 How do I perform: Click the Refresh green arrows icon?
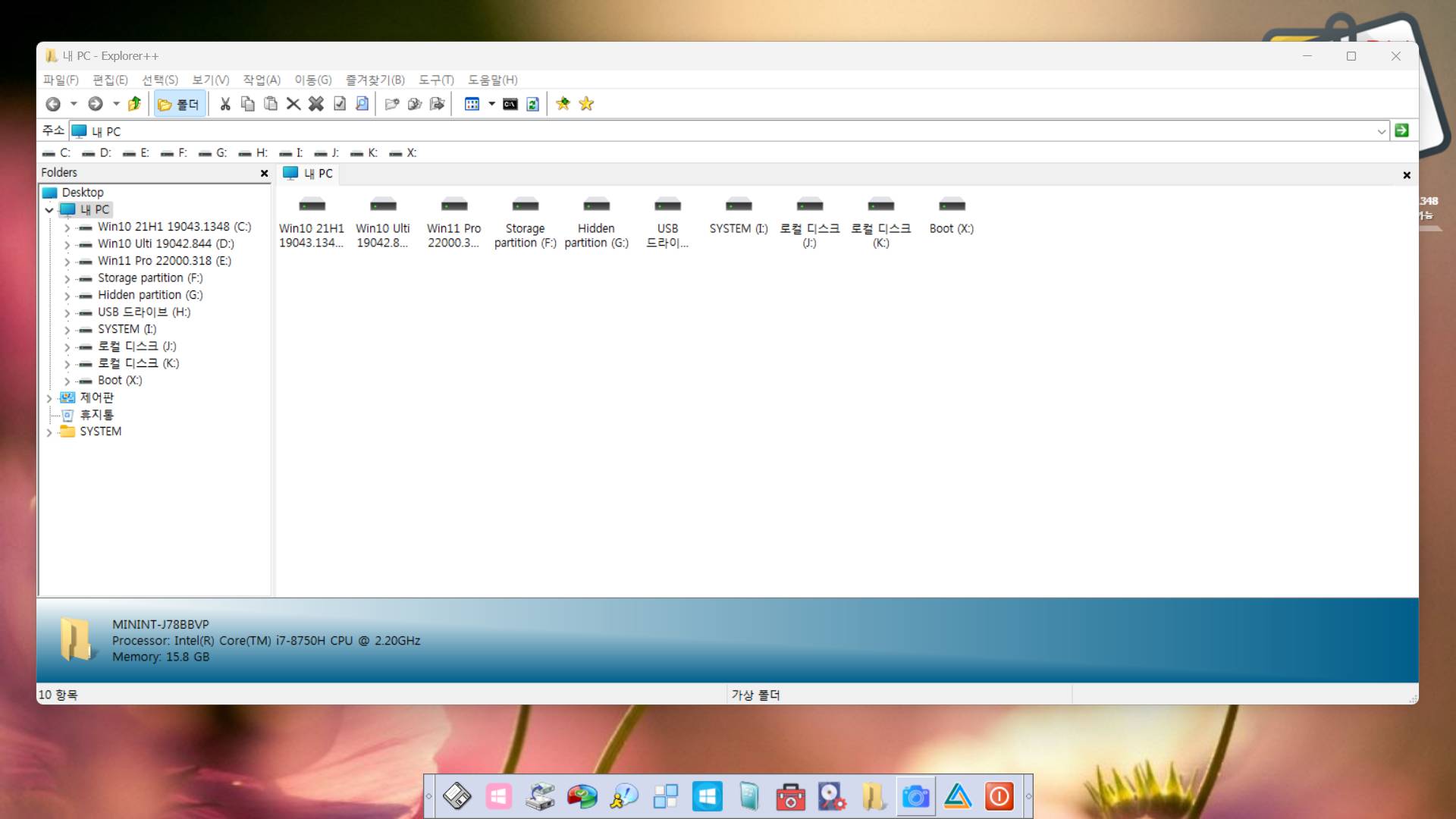pyautogui.click(x=533, y=104)
